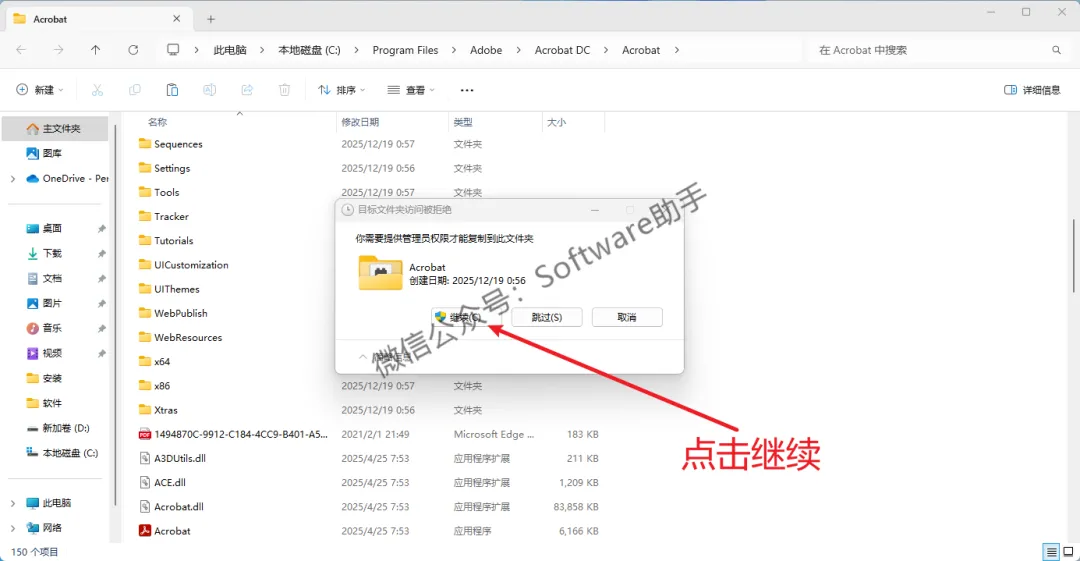This screenshot has width=1080, height=561.
Task: Click the copy icon in toolbar
Action: (134, 90)
